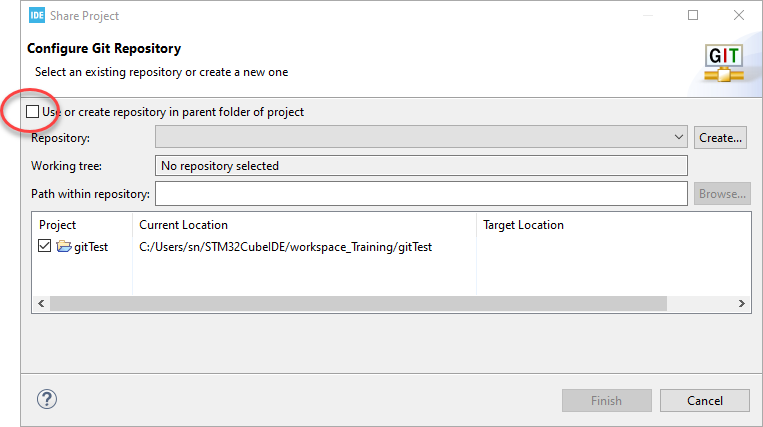
Task: Select the gitTest project row
Action: tap(391, 247)
